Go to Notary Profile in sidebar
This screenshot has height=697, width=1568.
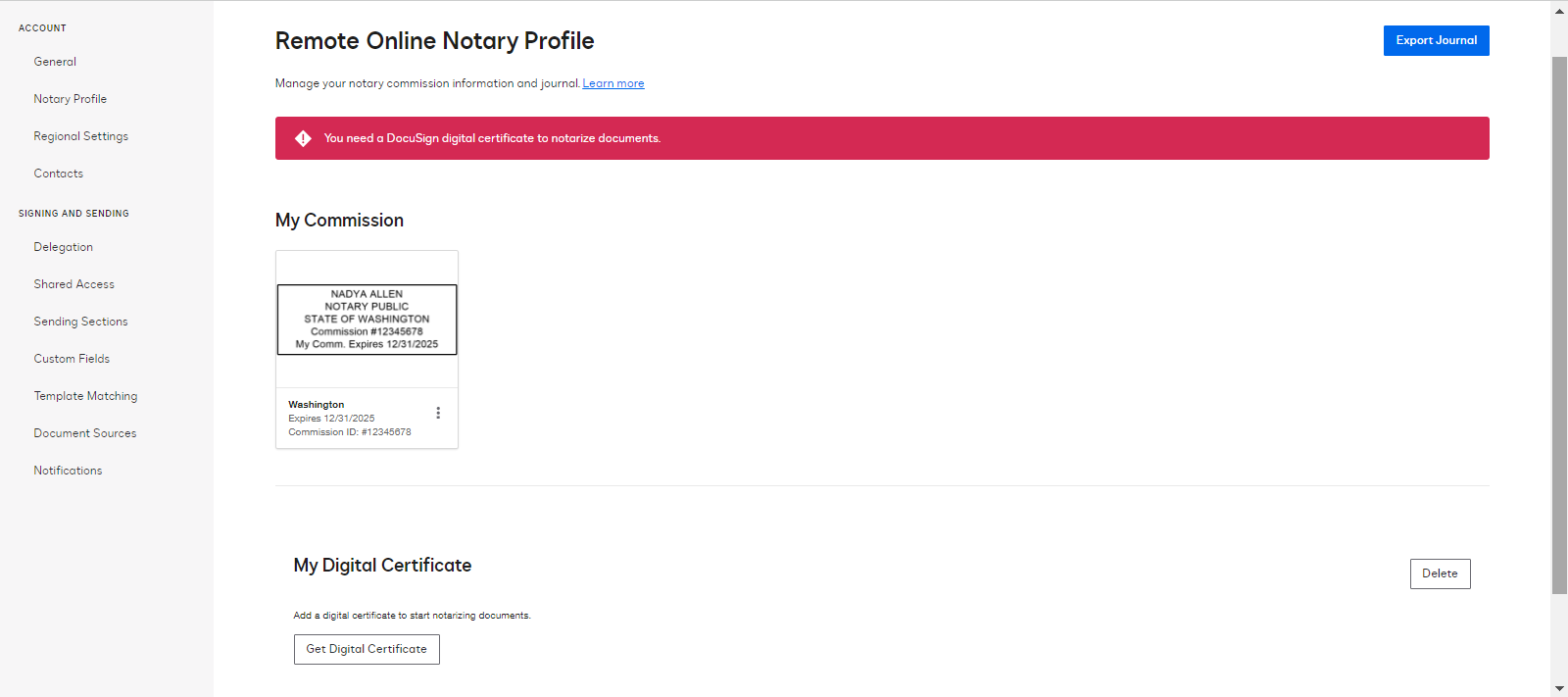[71, 99]
